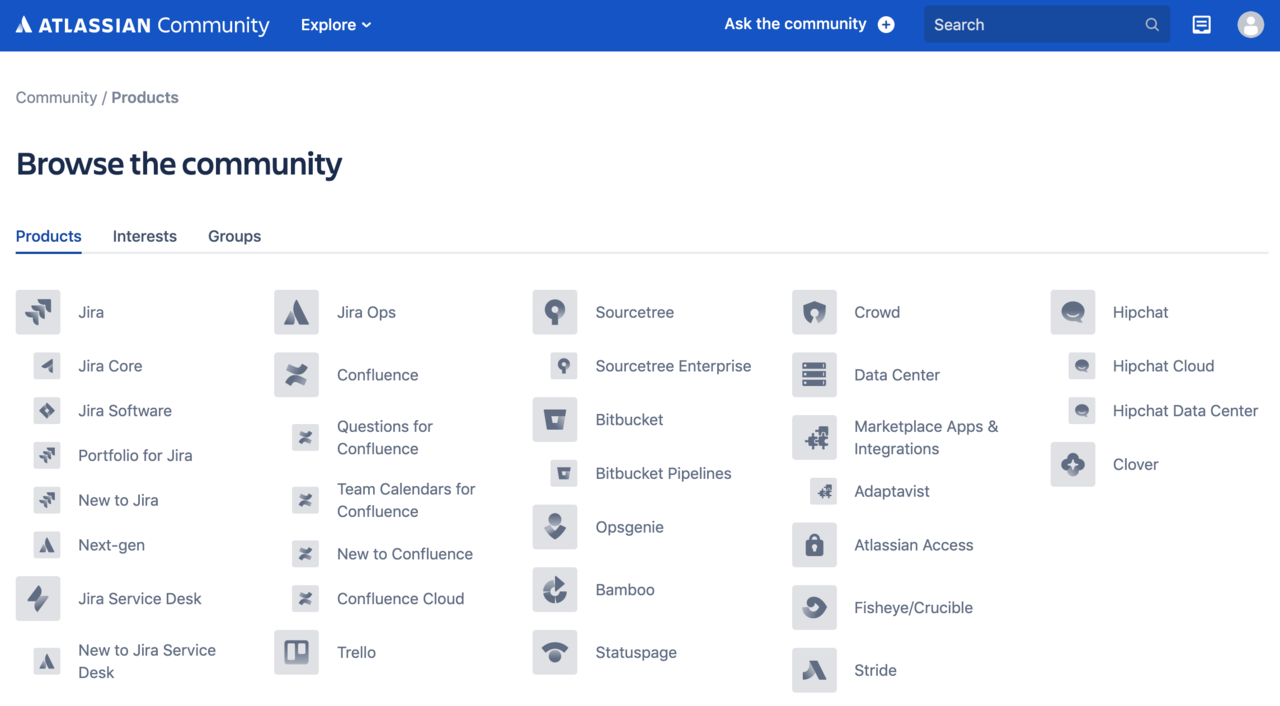The image size is (1280, 706).
Task: Click the Trello board icon
Action: coord(296,652)
